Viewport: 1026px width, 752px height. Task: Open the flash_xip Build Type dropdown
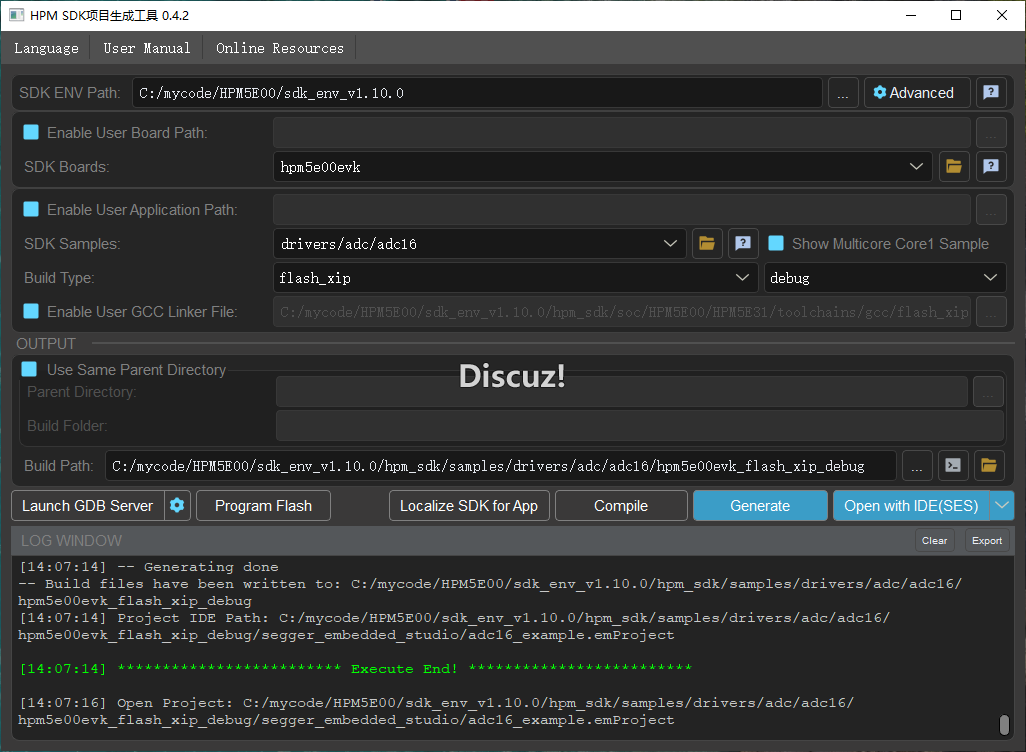click(x=742, y=278)
